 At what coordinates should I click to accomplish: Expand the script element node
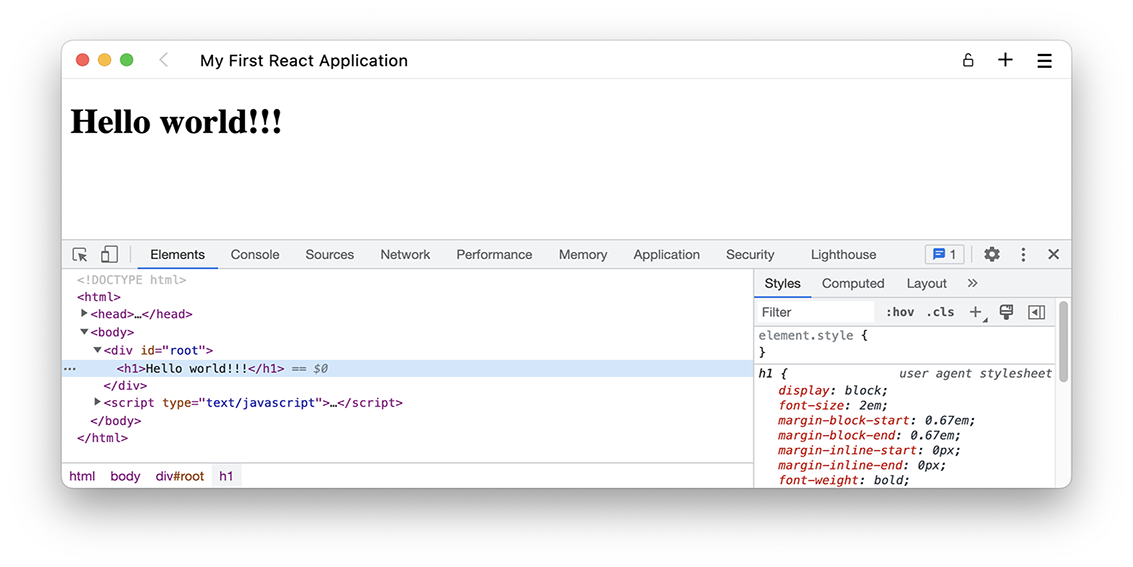coord(98,402)
